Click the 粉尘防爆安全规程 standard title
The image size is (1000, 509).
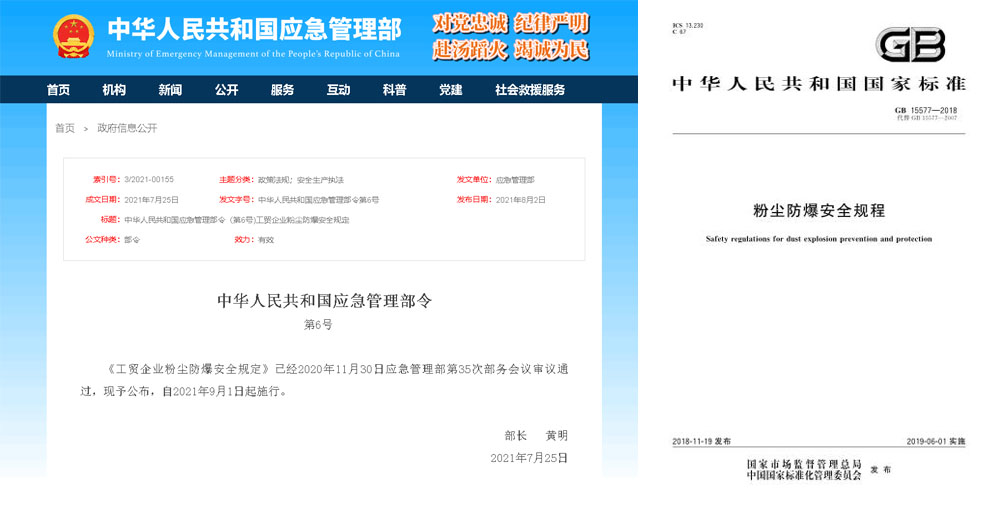(x=818, y=211)
